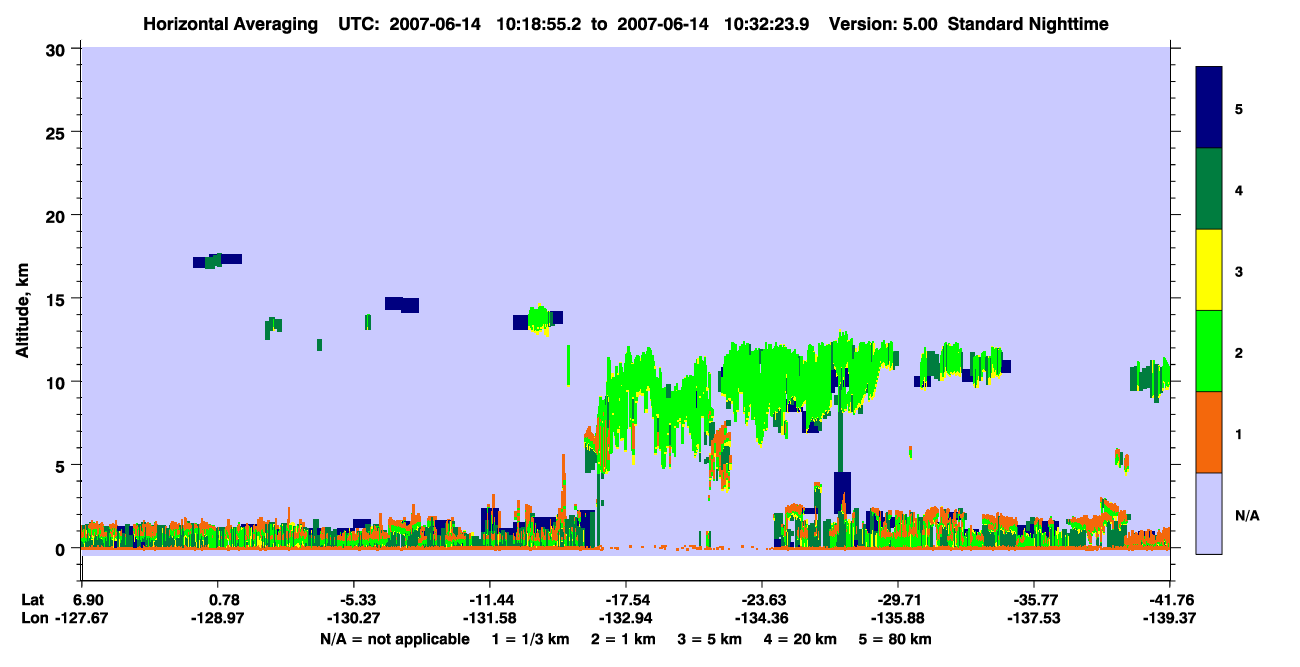Click the longitude value '-135.88'
The height and width of the screenshot is (667, 1300).
(x=898, y=618)
